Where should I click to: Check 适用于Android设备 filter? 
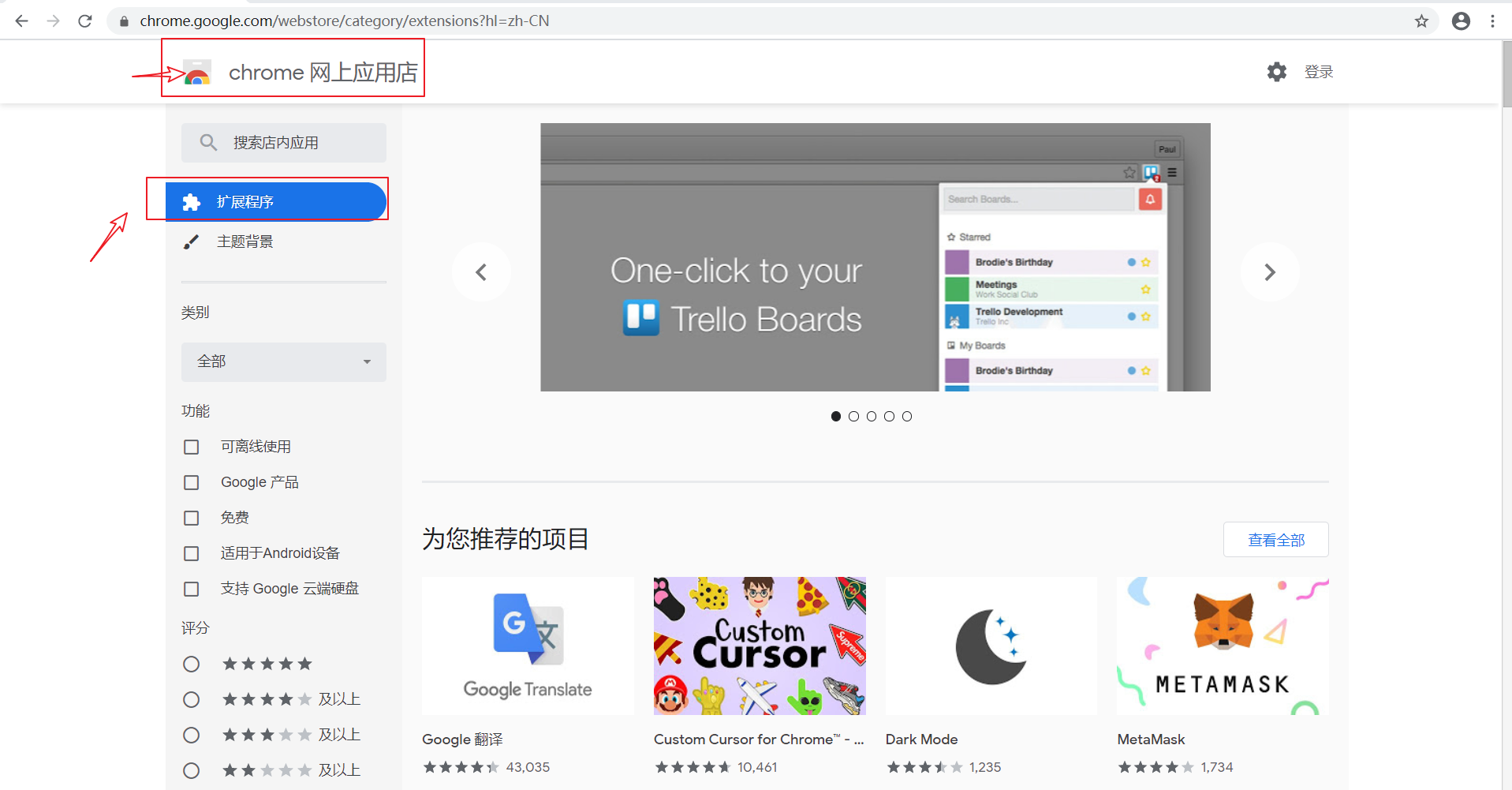point(191,553)
